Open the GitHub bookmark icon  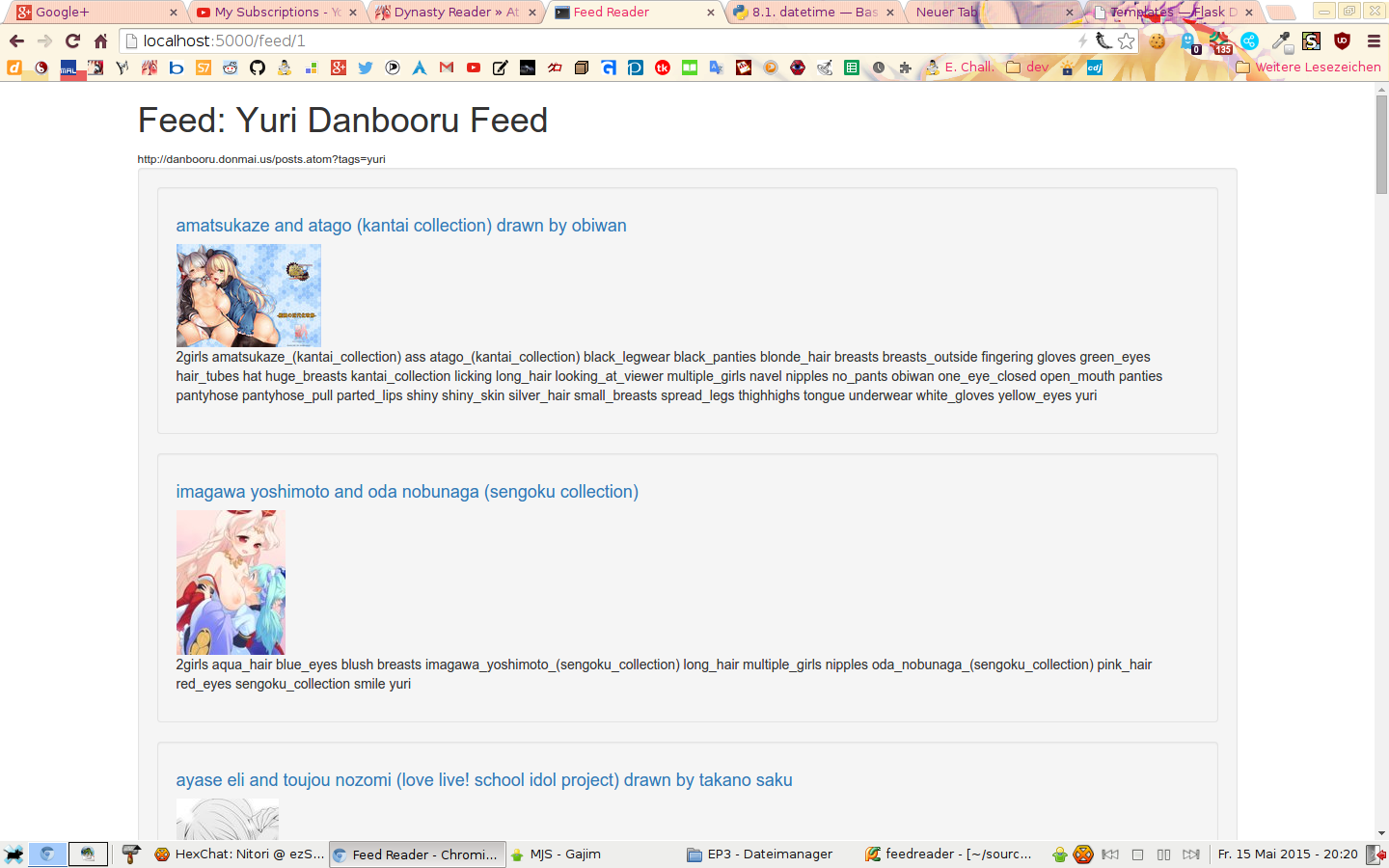(x=257, y=68)
